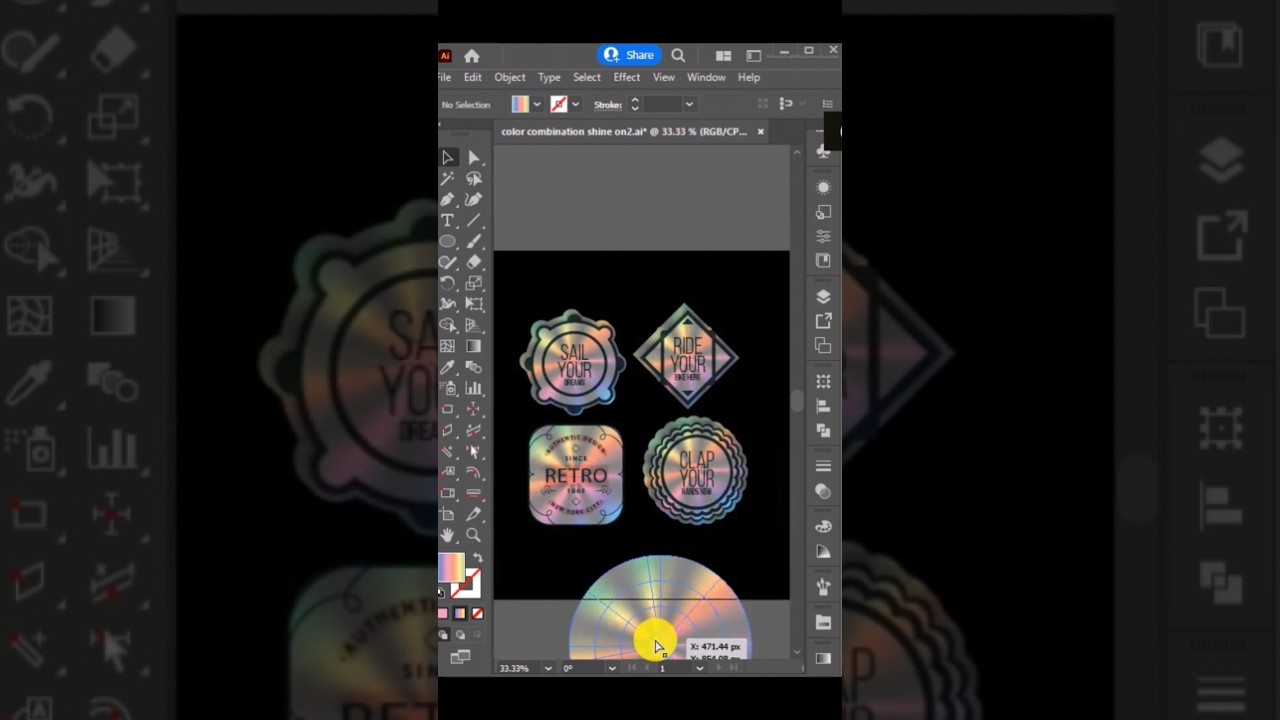The width and height of the screenshot is (1280, 720).
Task: Choose the Paintbrush tool
Action: coord(474,241)
